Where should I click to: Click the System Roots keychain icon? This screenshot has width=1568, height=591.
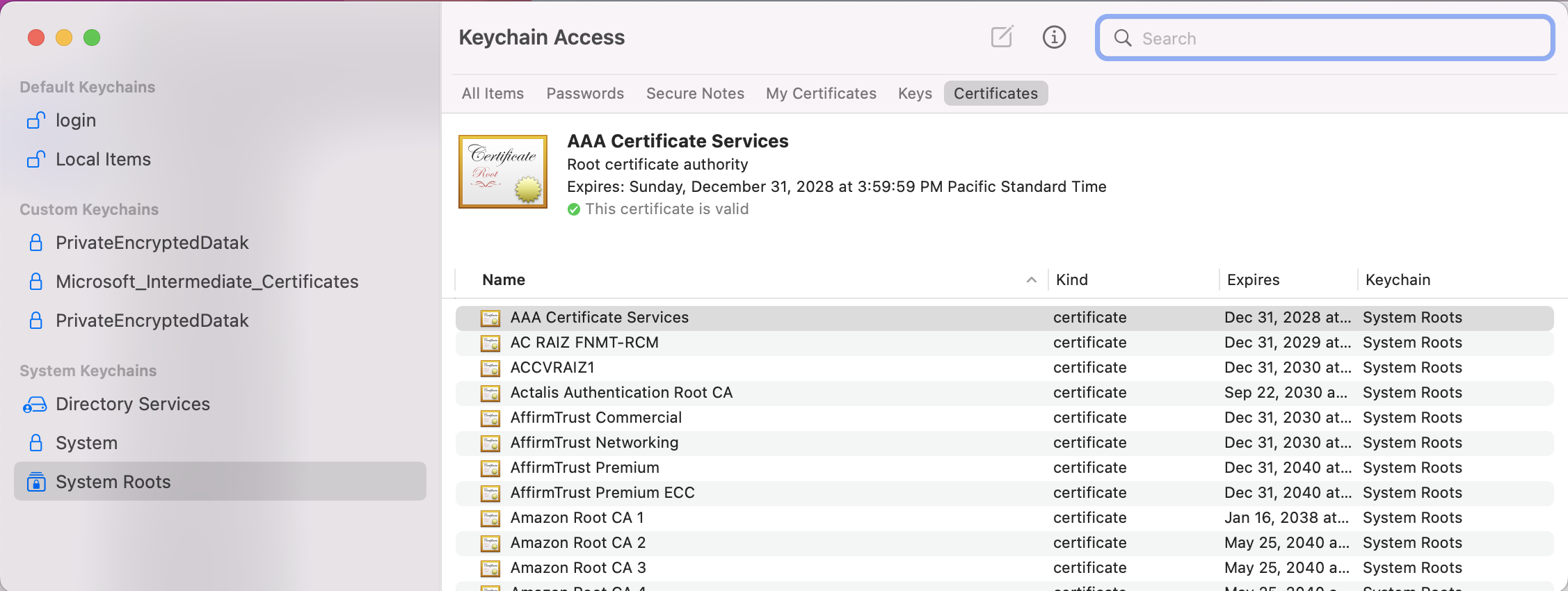(x=36, y=482)
